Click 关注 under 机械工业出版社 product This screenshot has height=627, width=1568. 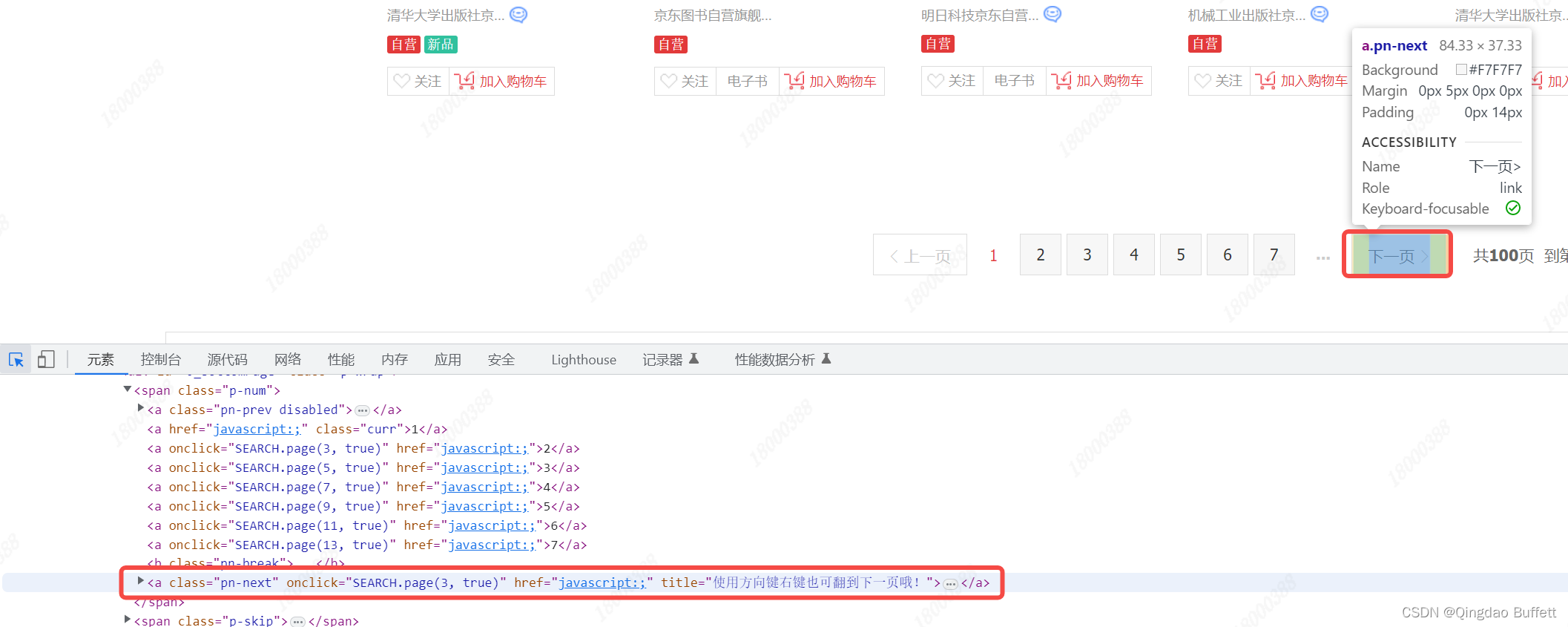click(x=1219, y=81)
